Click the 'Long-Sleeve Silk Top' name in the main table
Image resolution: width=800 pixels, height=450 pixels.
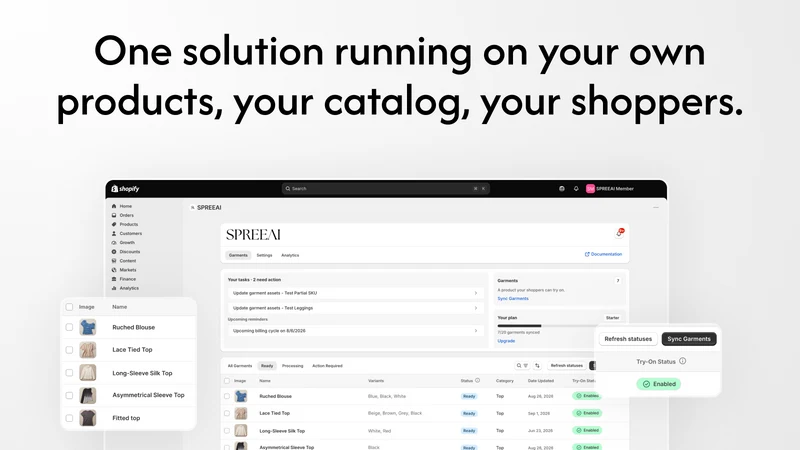[282, 431]
